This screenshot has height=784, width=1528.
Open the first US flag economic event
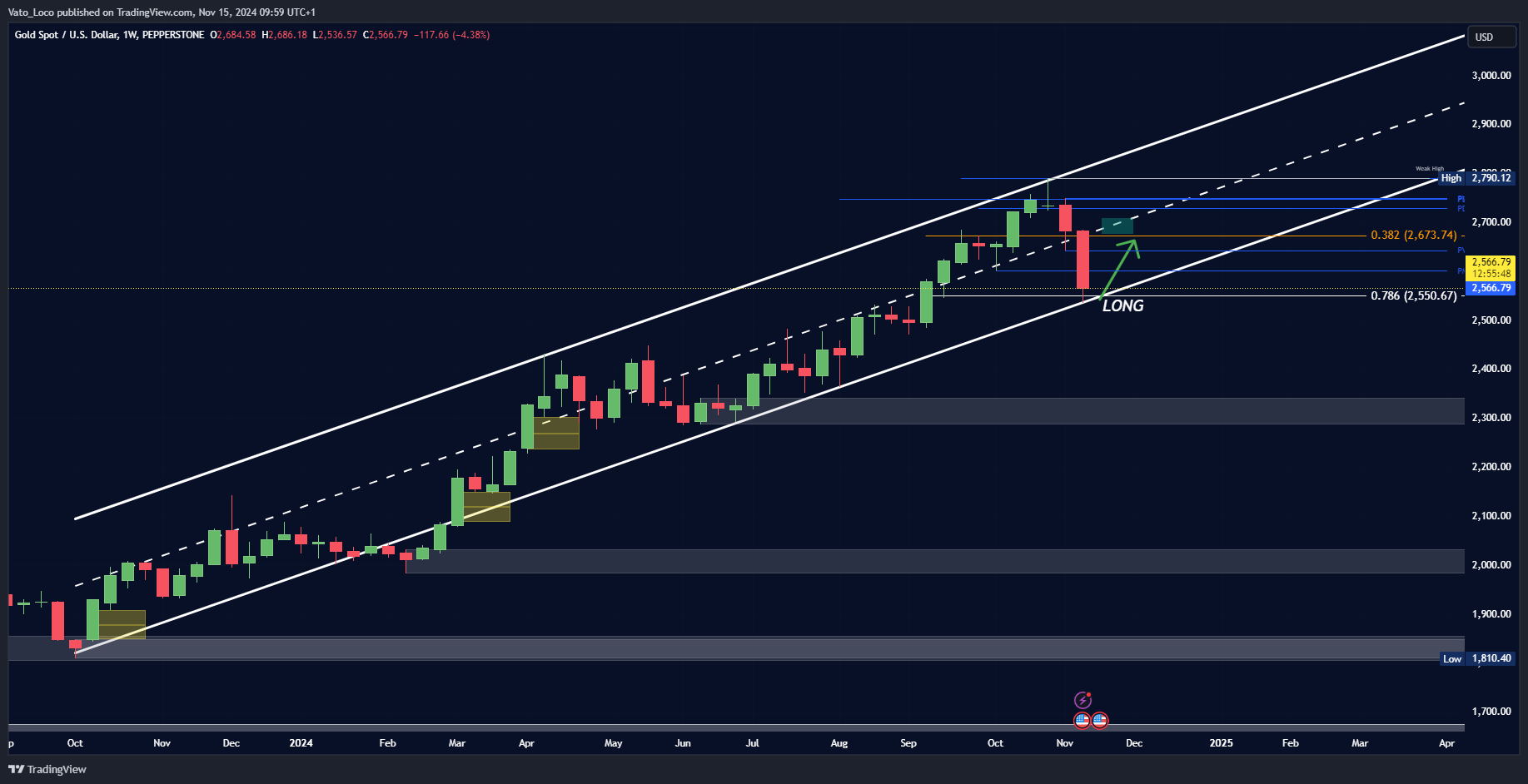pyautogui.click(x=1083, y=721)
